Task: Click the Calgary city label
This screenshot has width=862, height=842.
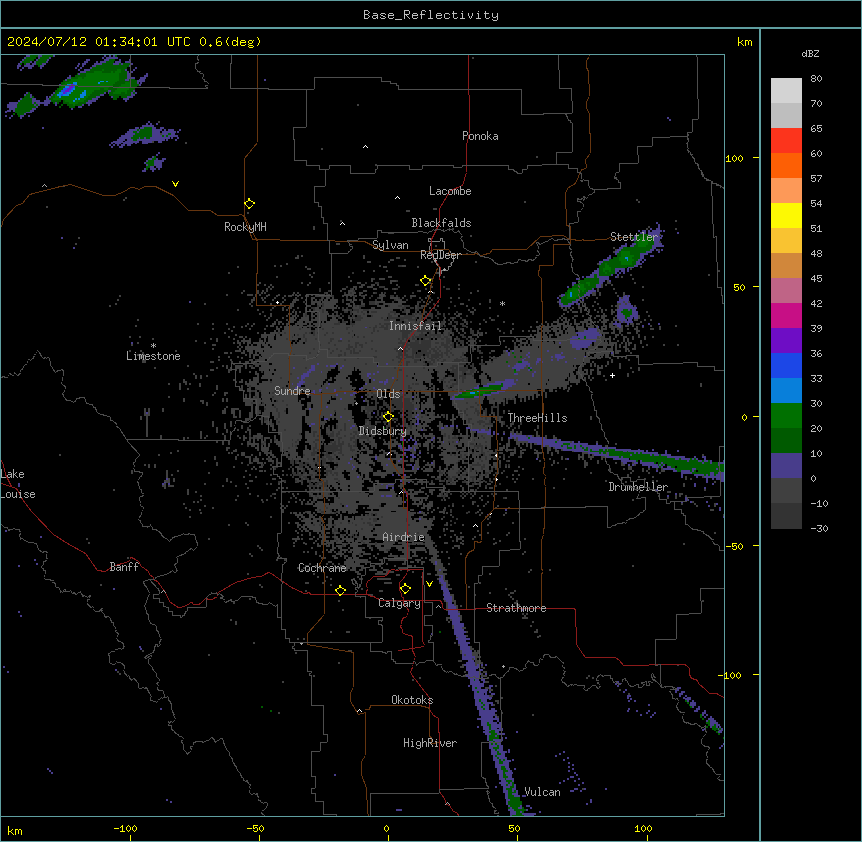Action: pos(399,603)
